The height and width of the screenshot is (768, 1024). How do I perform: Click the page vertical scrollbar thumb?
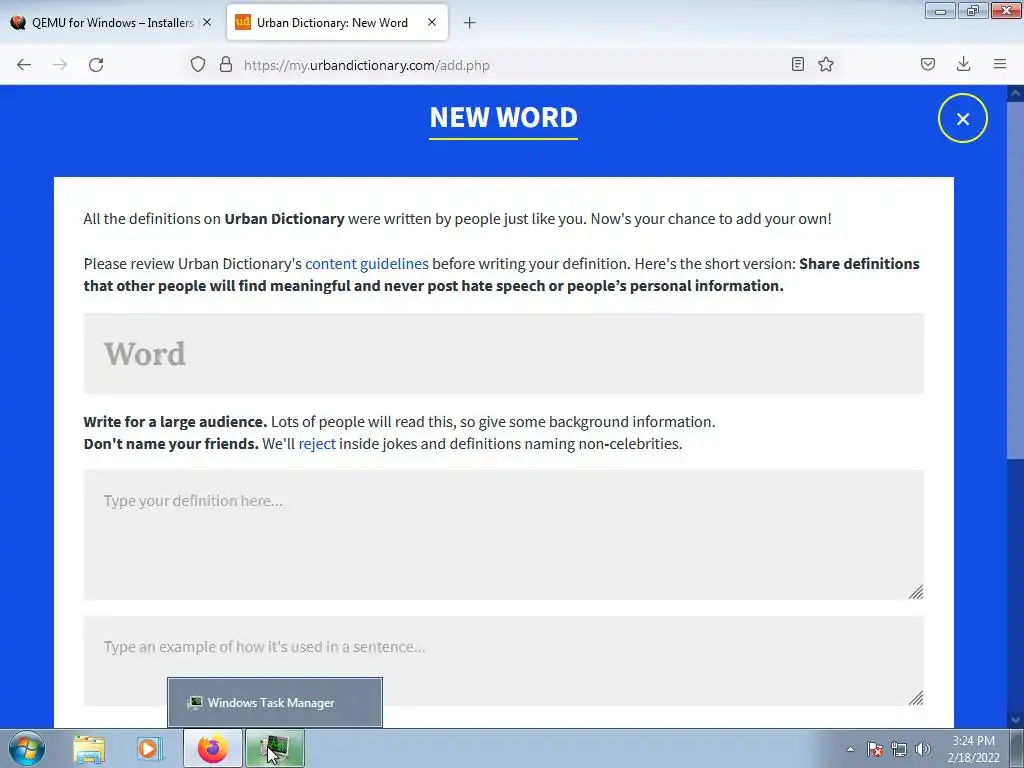[1015, 281]
